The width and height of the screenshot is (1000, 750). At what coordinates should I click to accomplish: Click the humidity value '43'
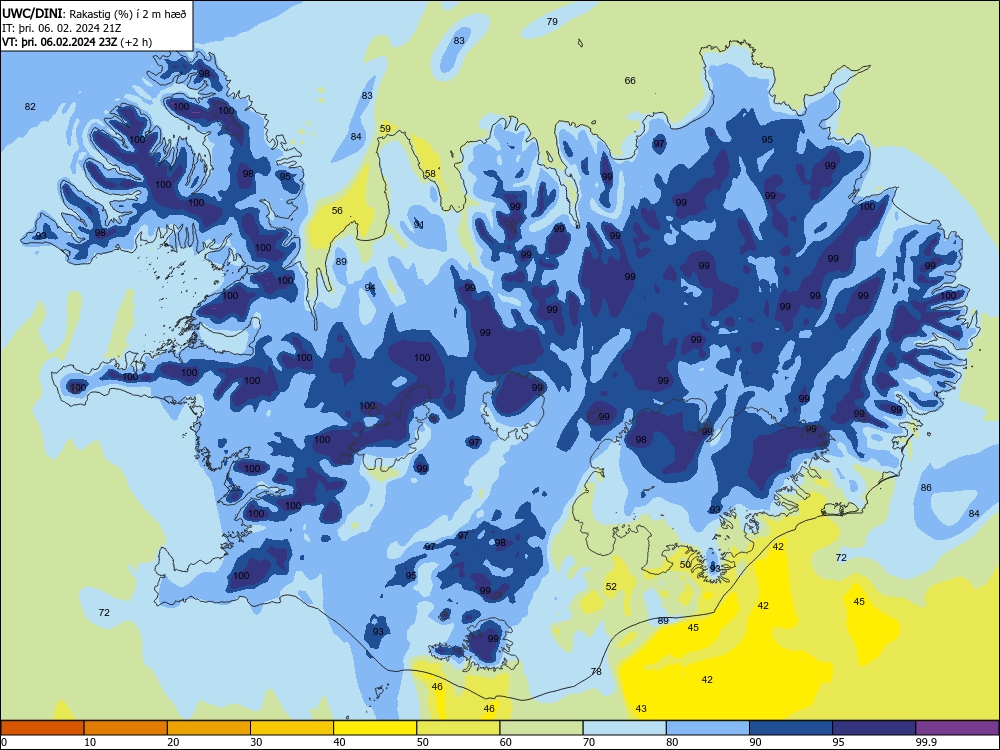click(x=642, y=709)
